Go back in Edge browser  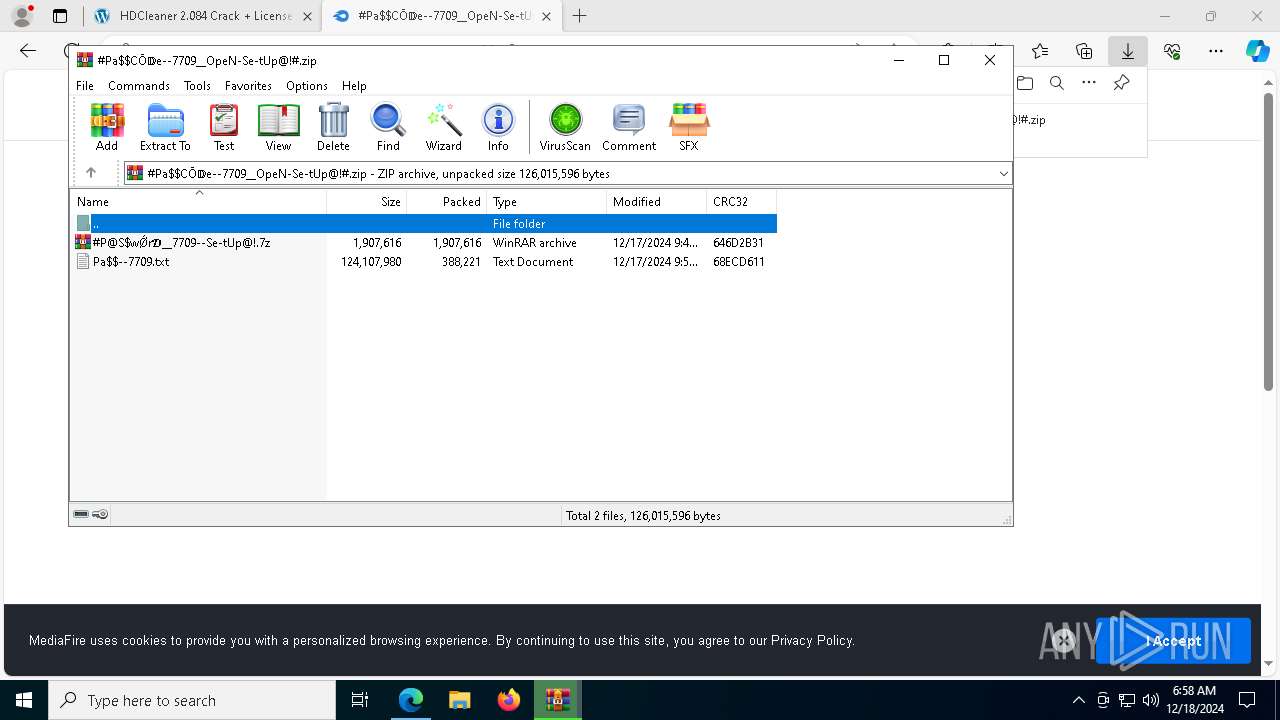[28, 51]
